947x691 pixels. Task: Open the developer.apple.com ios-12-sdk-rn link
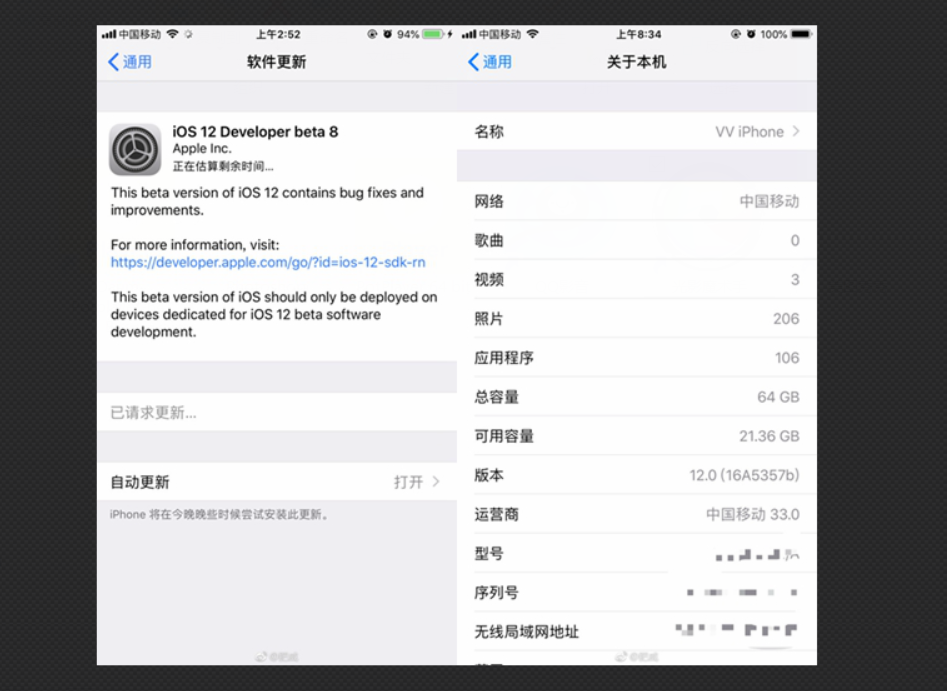coord(268,262)
